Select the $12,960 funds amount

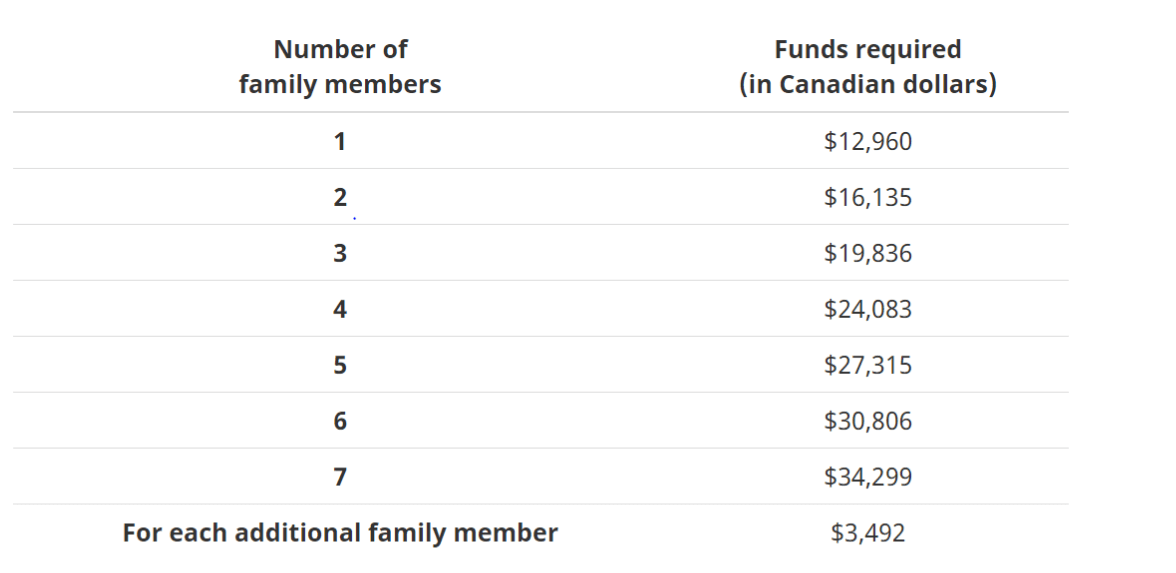click(x=868, y=141)
